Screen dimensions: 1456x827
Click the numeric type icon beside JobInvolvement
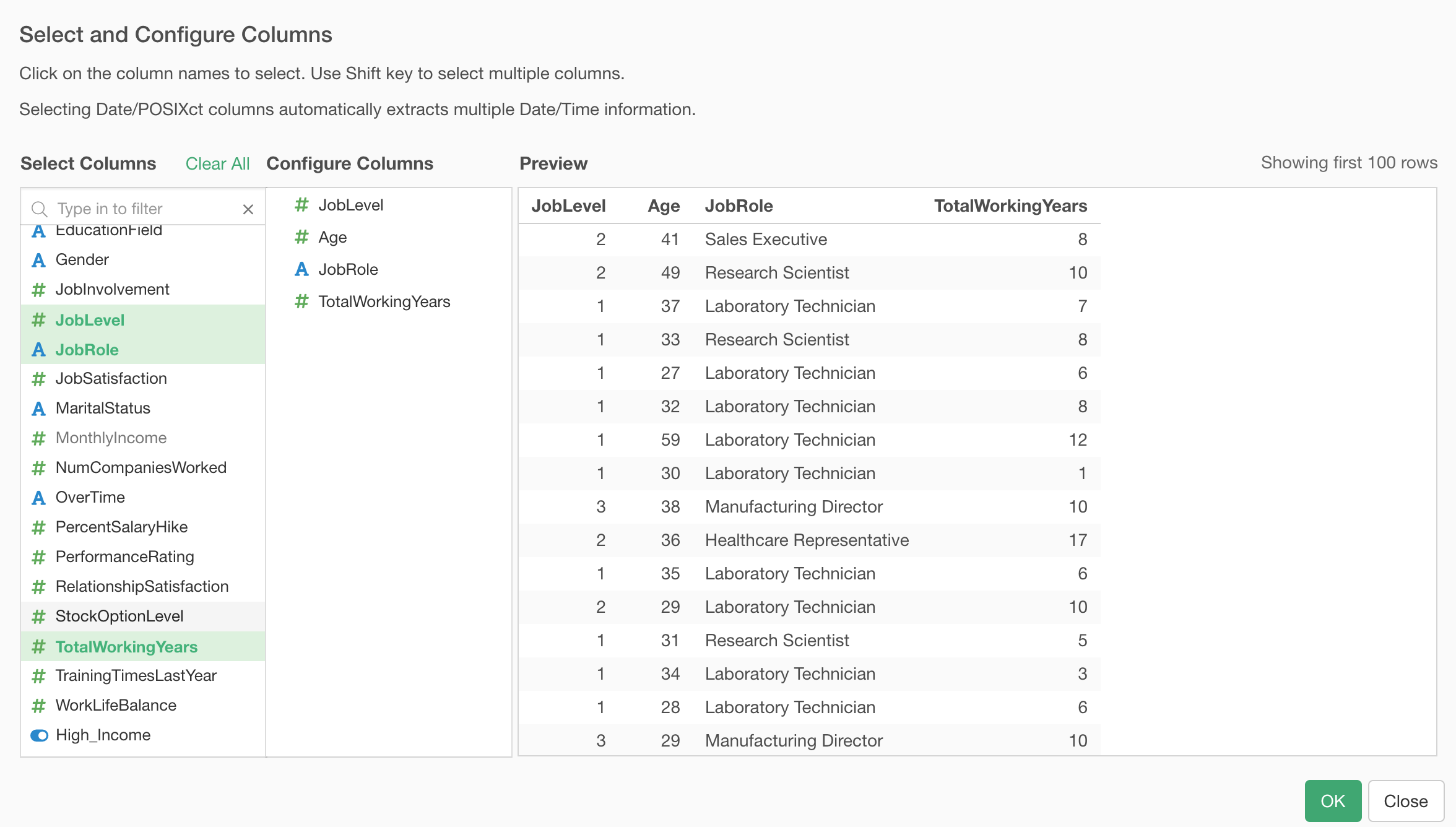pyautogui.click(x=38, y=289)
